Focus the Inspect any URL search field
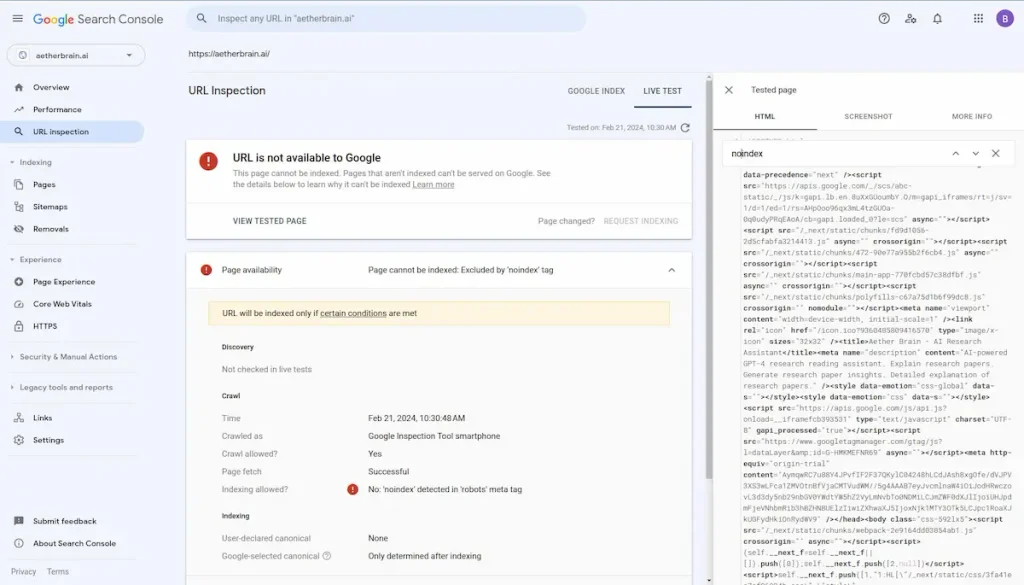Image resolution: width=1024 pixels, height=585 pixels. [x=386, y=18]
